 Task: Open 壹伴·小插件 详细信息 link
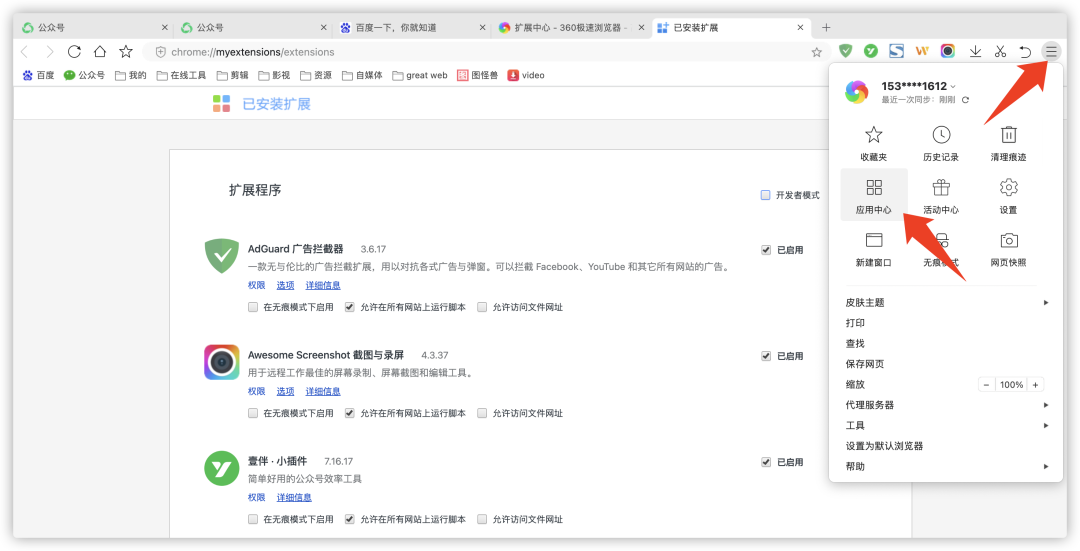(x=294, y=497)
